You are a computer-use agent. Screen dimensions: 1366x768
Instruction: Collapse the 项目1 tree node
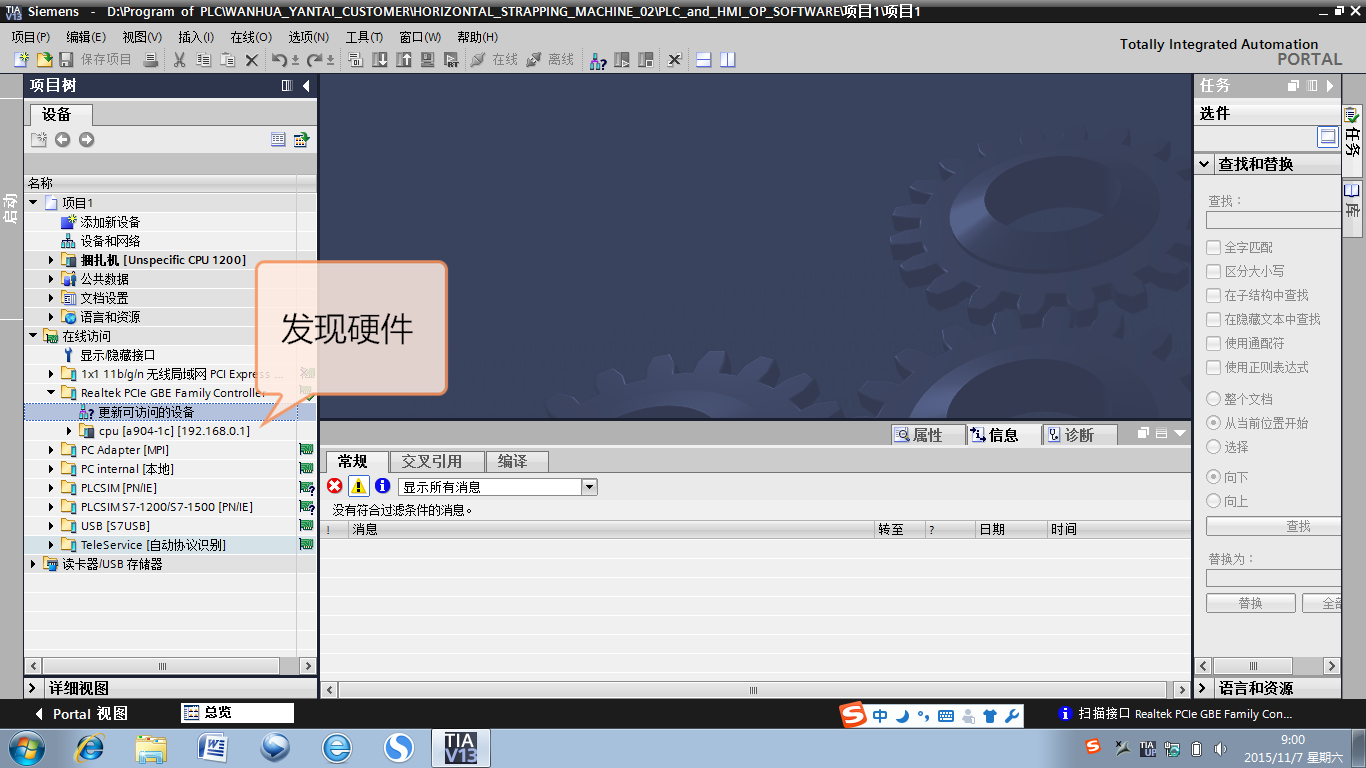[33, 203]
